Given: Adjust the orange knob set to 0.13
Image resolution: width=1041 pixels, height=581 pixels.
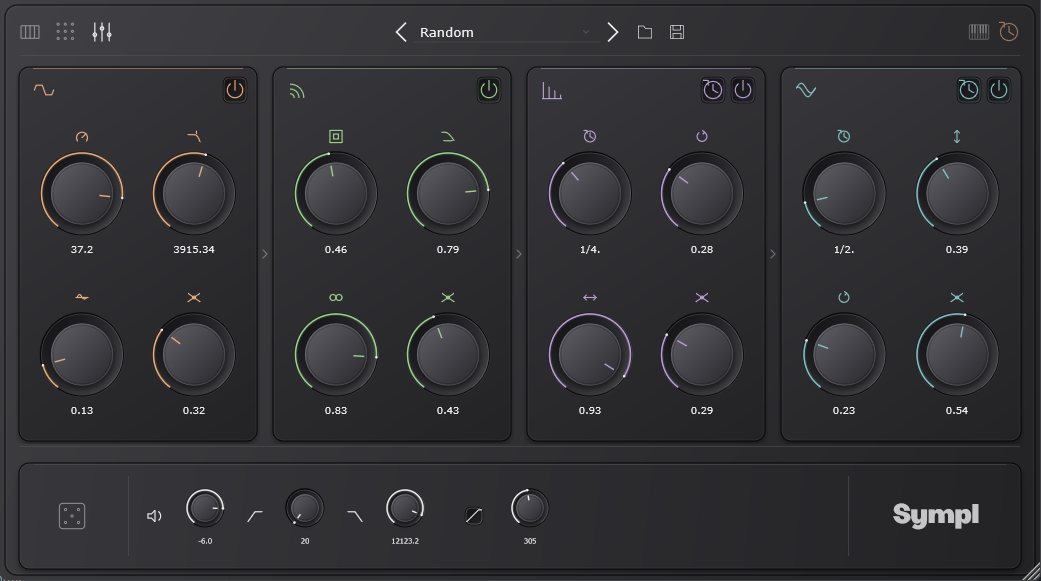Looking at the screenshot, I should click(82, 355).
